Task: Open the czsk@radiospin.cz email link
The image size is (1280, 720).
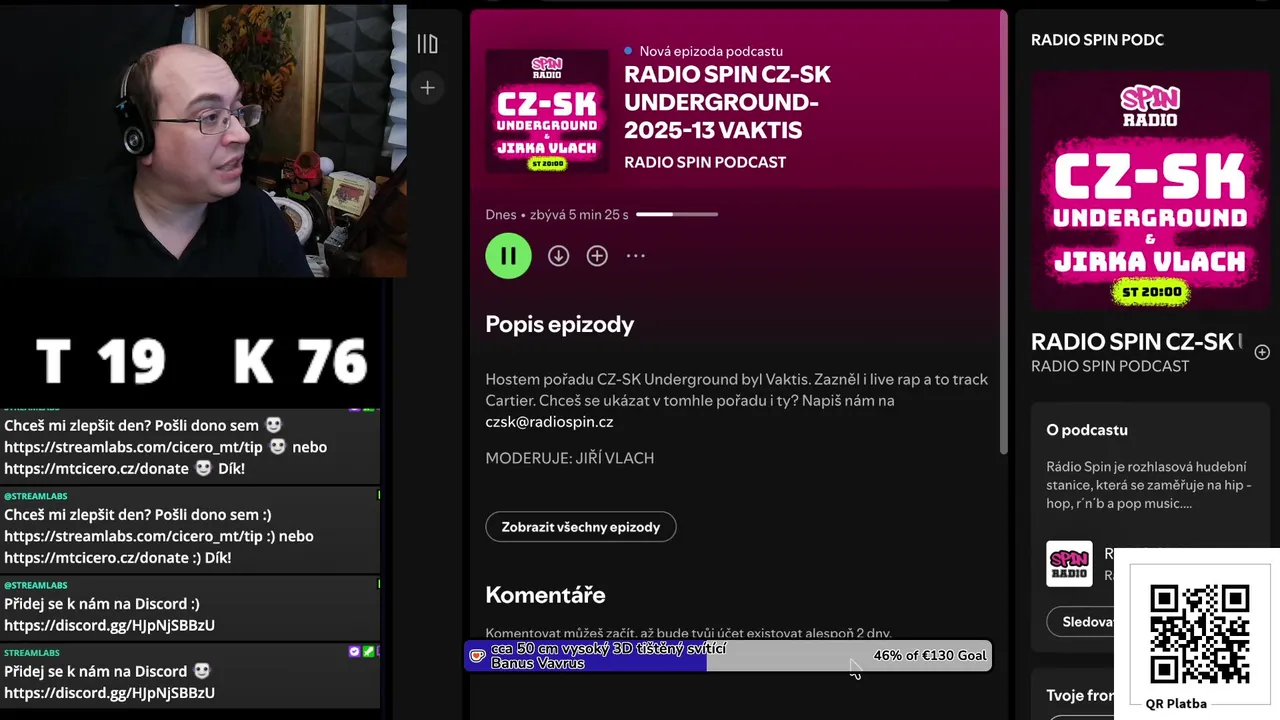Action: point(549,422)
